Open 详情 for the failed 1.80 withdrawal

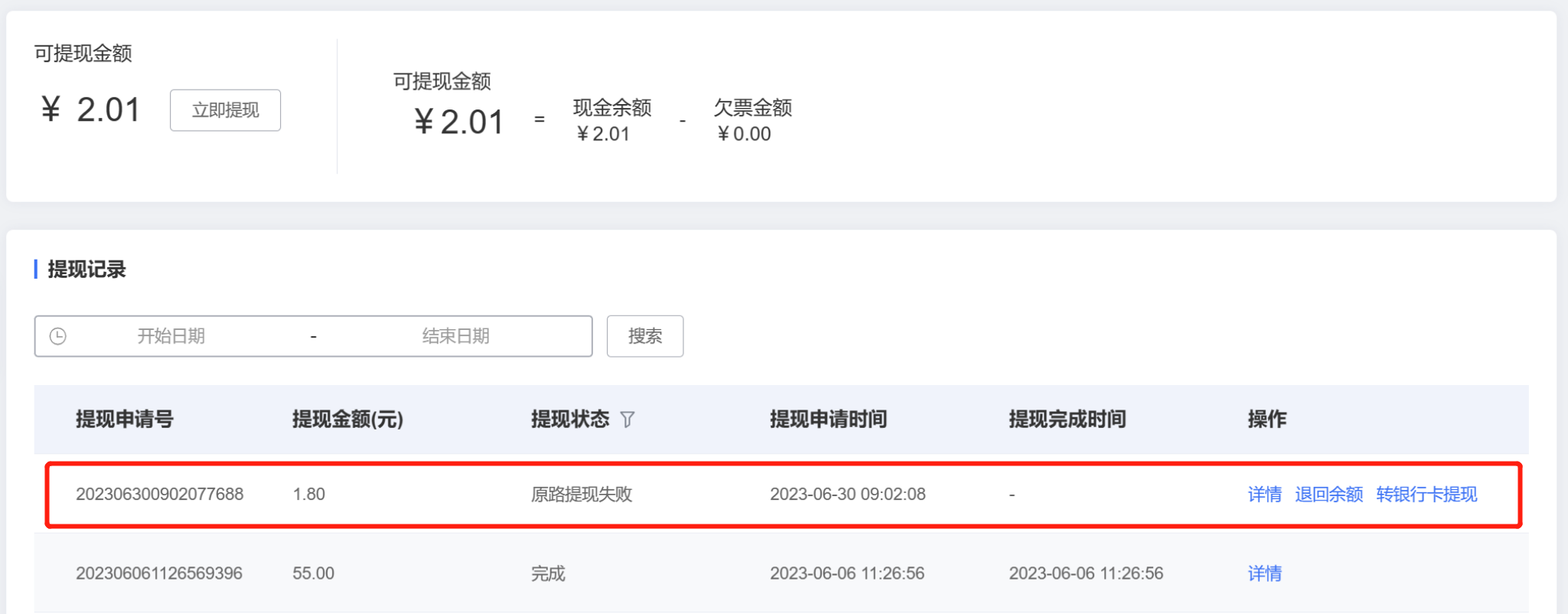1264,495
